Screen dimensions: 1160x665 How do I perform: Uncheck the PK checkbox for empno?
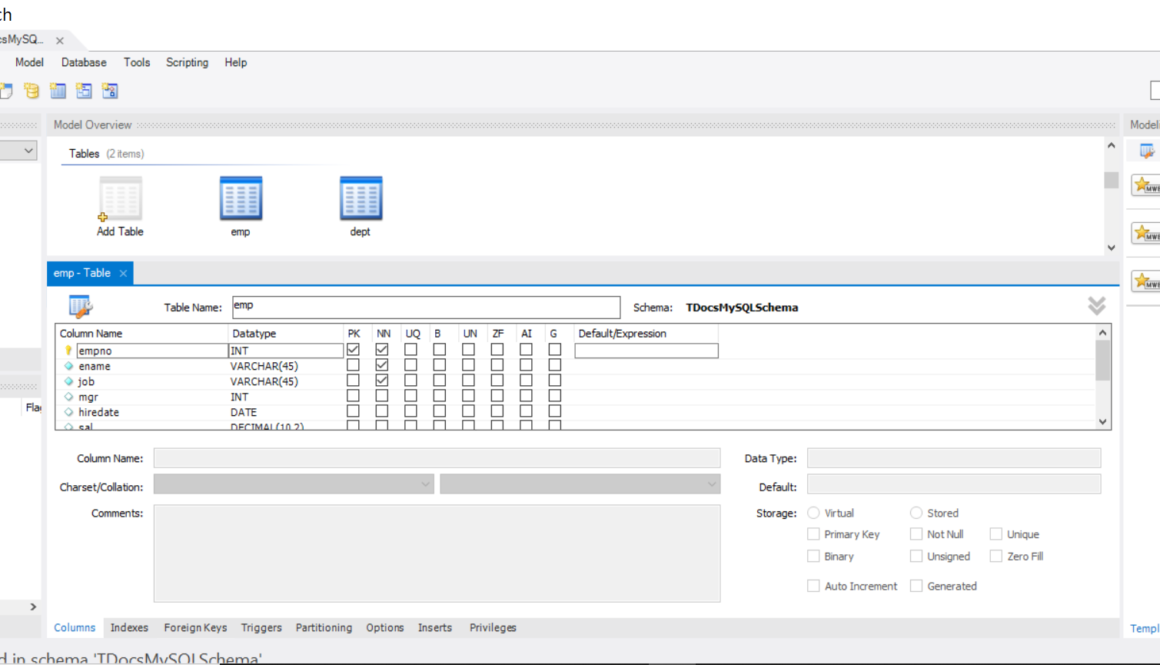tap(353, 350)
